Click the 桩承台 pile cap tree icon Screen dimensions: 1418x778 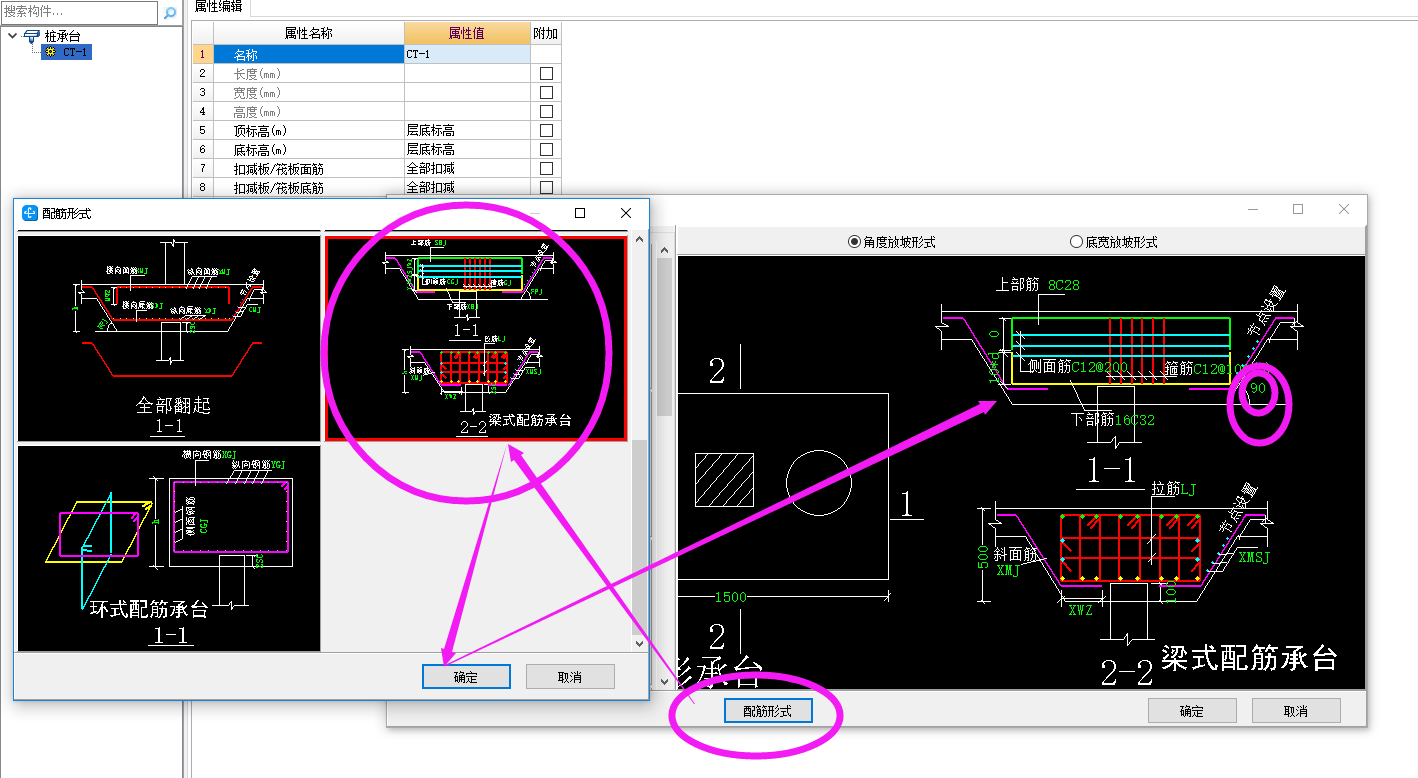coord(31,36)
